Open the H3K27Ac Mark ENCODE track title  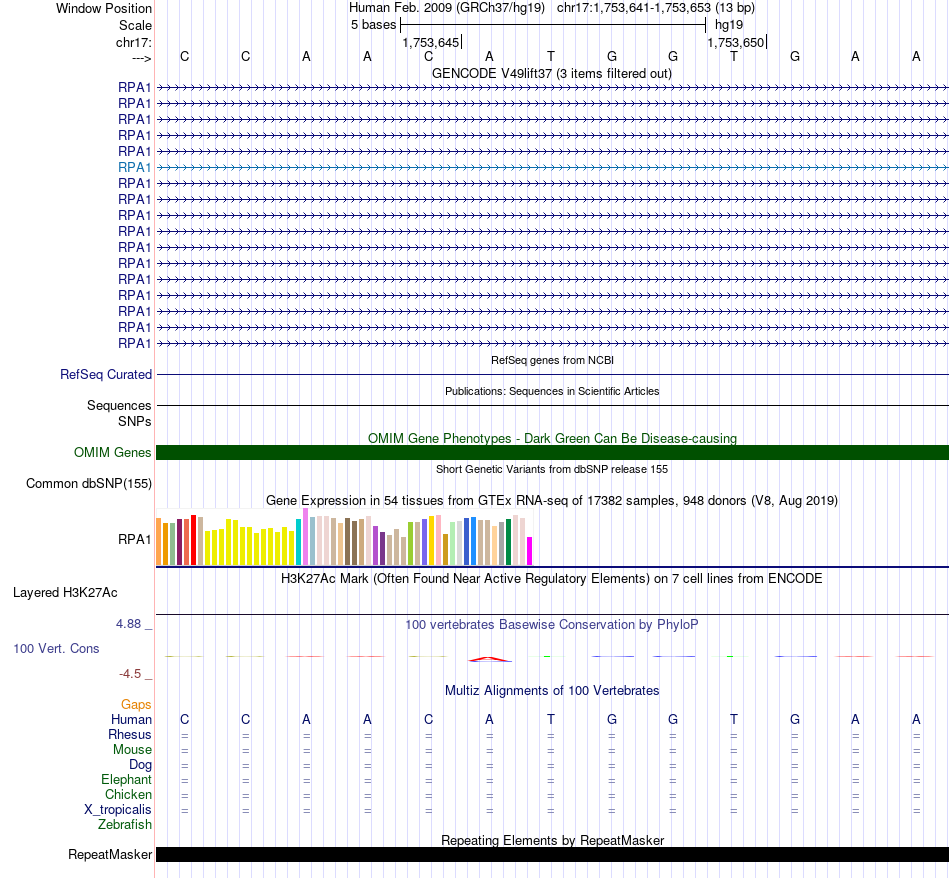551,578
